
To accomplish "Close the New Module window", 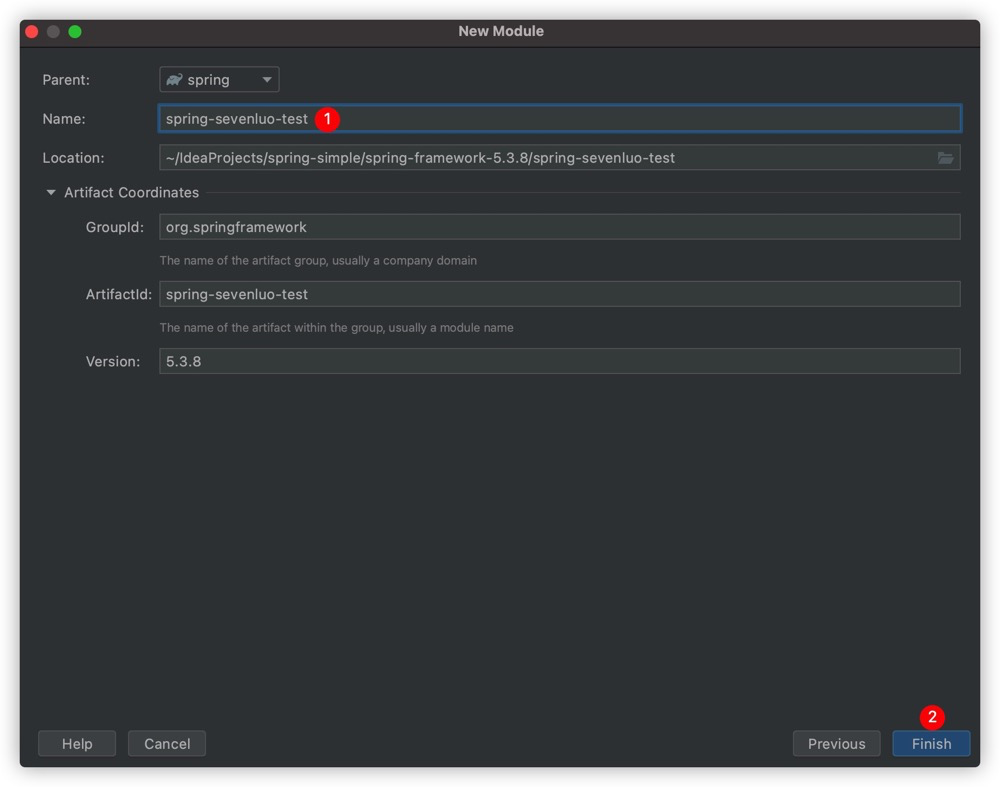I will pos(32,31).
